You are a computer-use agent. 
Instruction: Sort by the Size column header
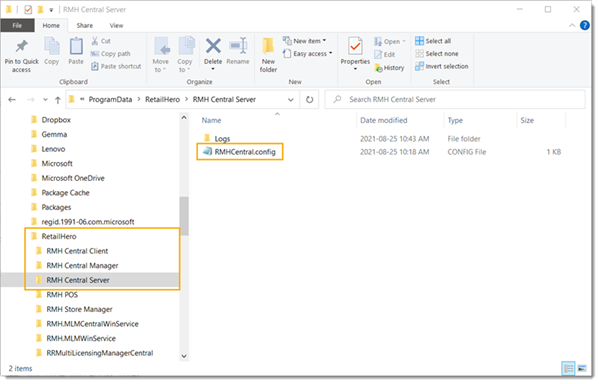tap(527, 120)
